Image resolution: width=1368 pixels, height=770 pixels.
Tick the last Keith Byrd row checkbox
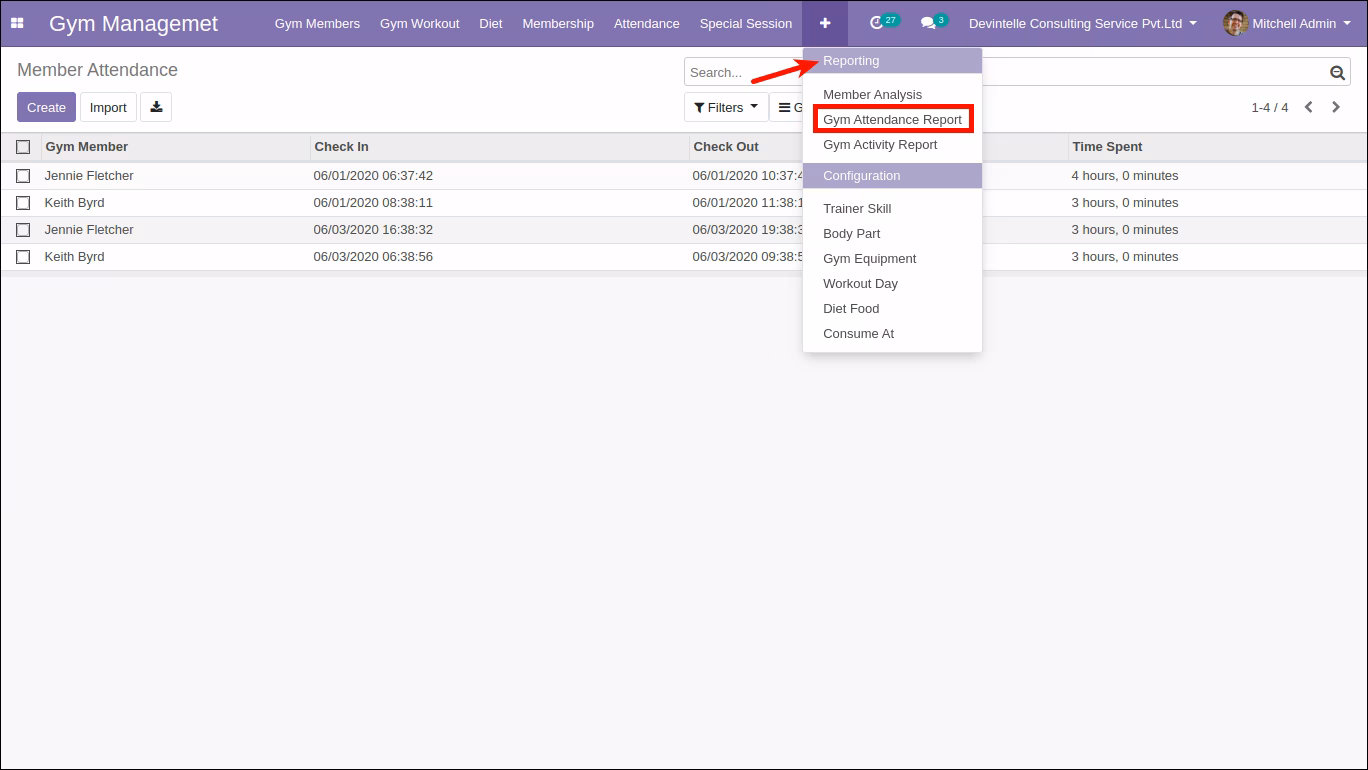point(23,257)
